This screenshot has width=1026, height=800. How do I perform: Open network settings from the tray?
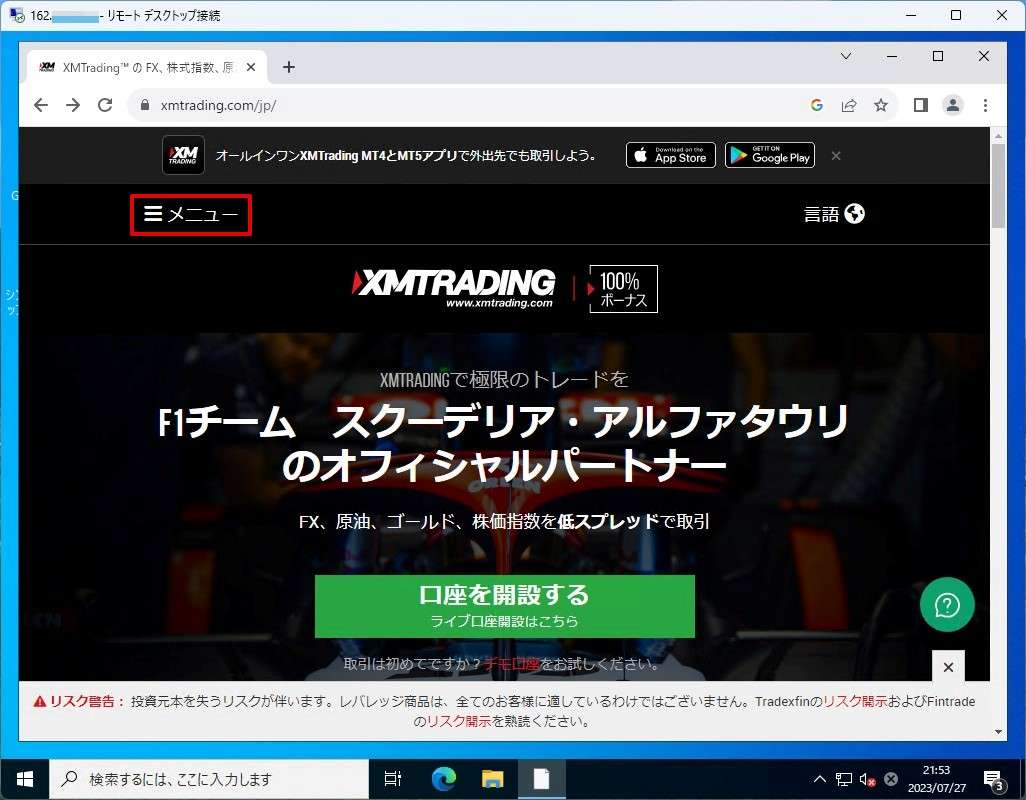point(843,779)
